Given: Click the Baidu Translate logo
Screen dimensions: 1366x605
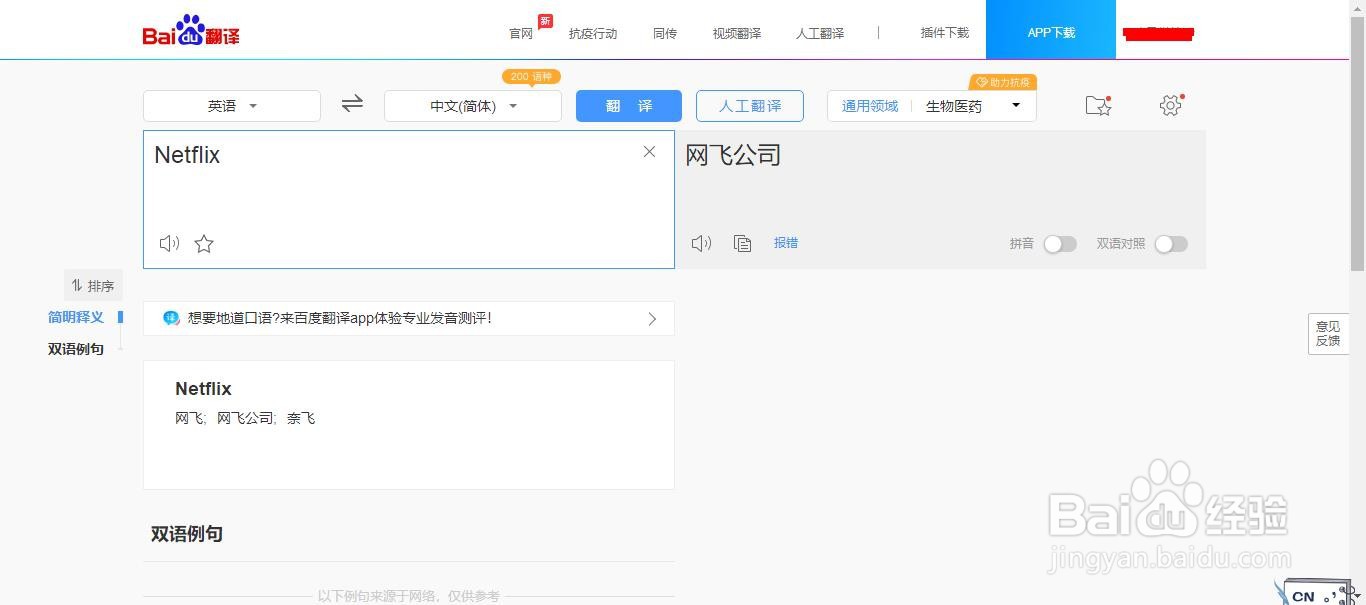Looking at the screenshot, I should click(x=191, y=31).
